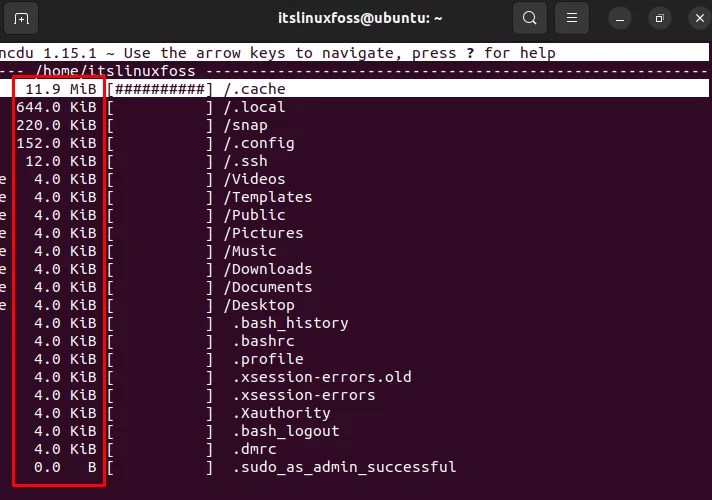Select the .bash_logout file

[286, 431]
